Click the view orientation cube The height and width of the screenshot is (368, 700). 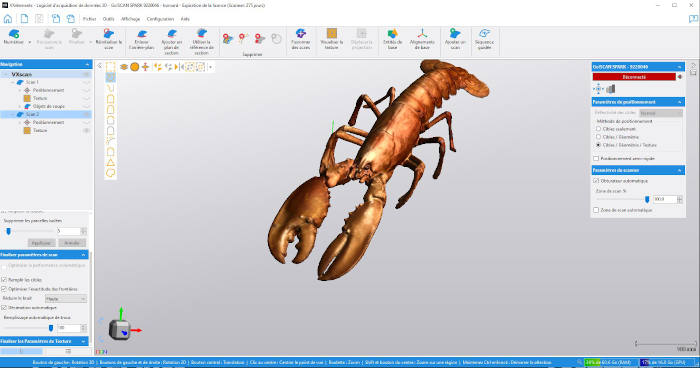click(x=120, y=330)
